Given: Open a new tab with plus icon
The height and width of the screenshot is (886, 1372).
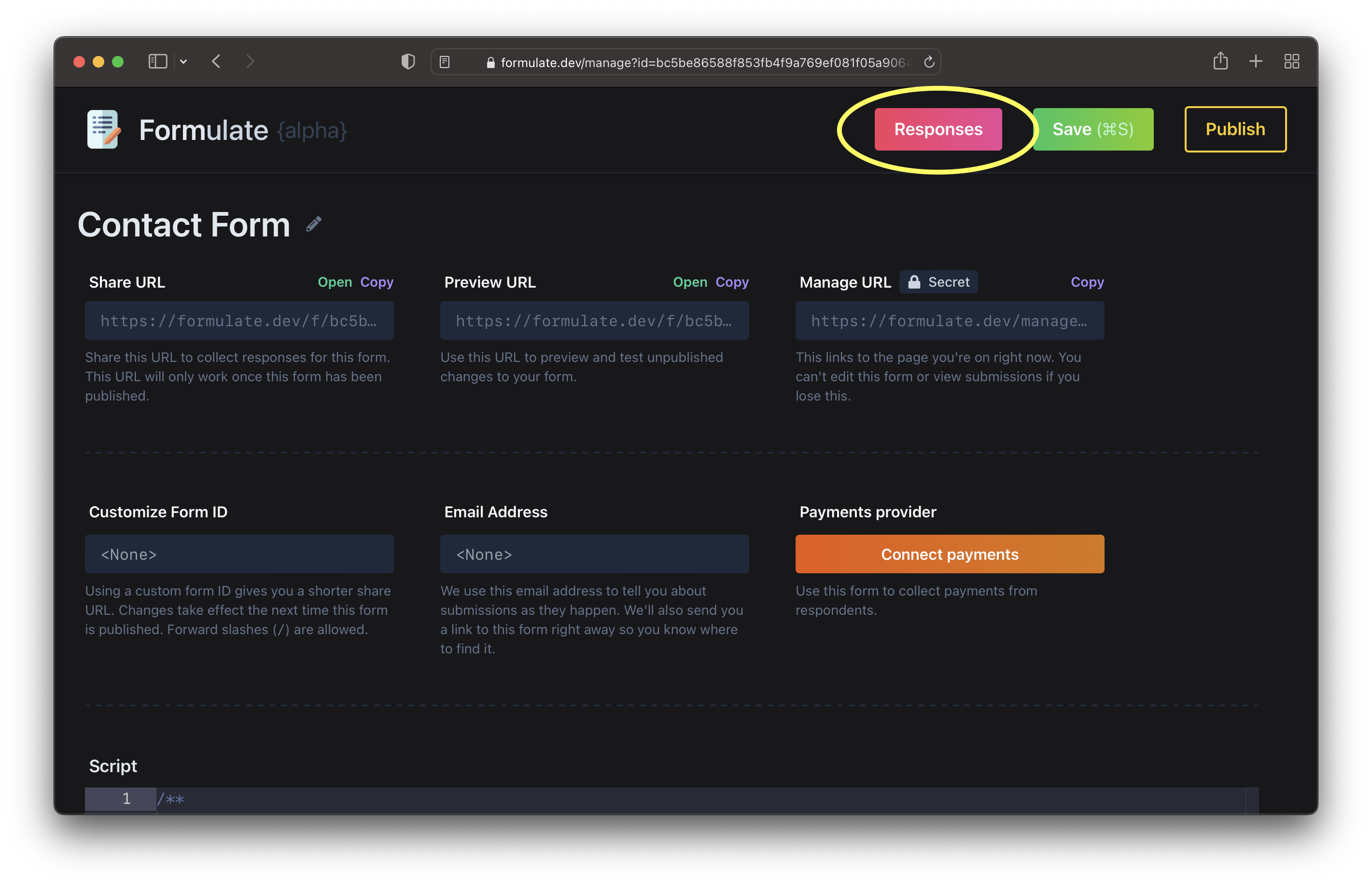Looking at the screenshot, I should point(1256,62).
